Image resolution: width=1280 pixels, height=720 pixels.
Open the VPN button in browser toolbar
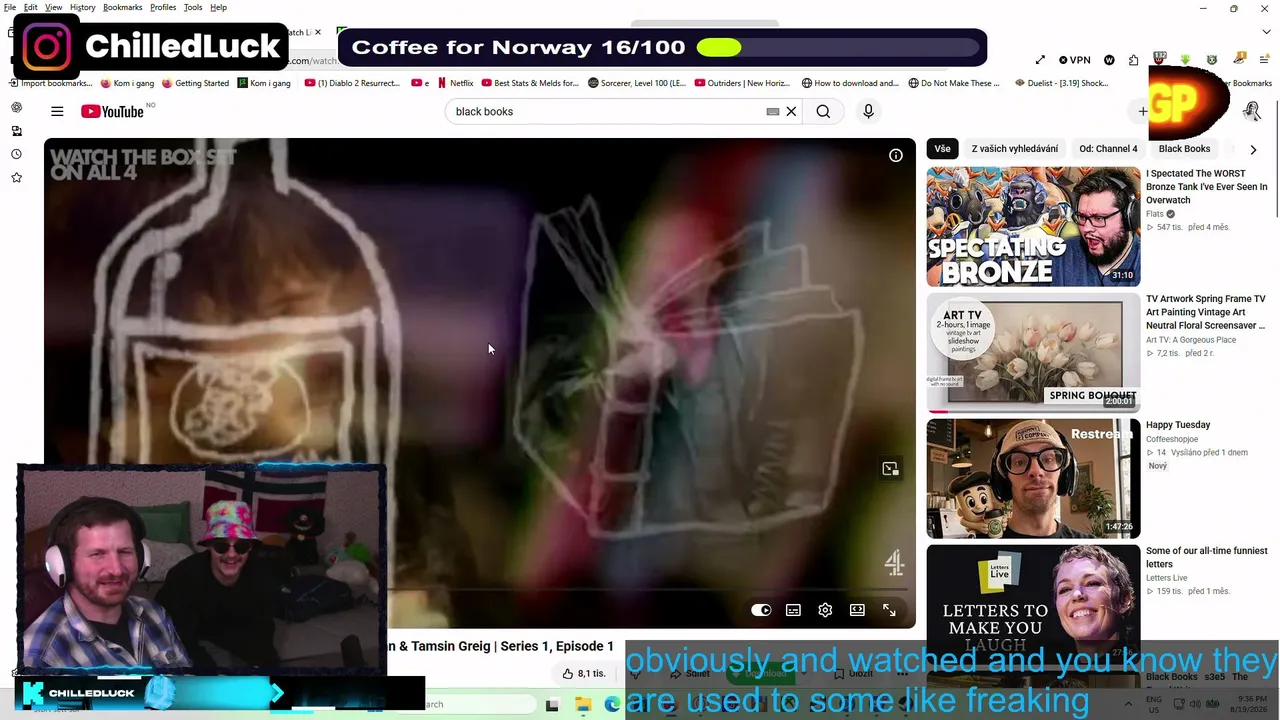click(x=1076, y=60)
